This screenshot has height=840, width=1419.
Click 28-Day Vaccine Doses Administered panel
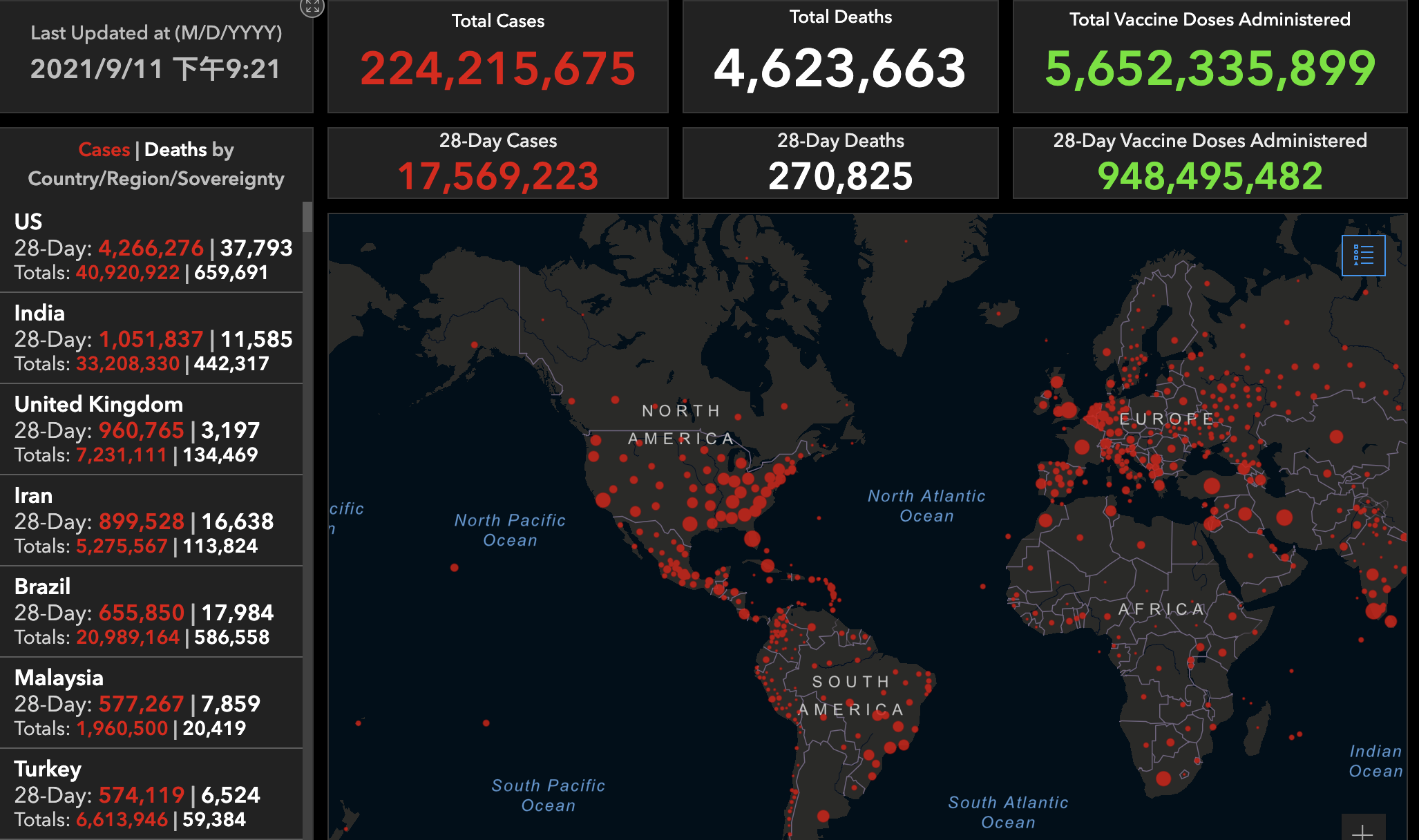tap(1210, 163)
